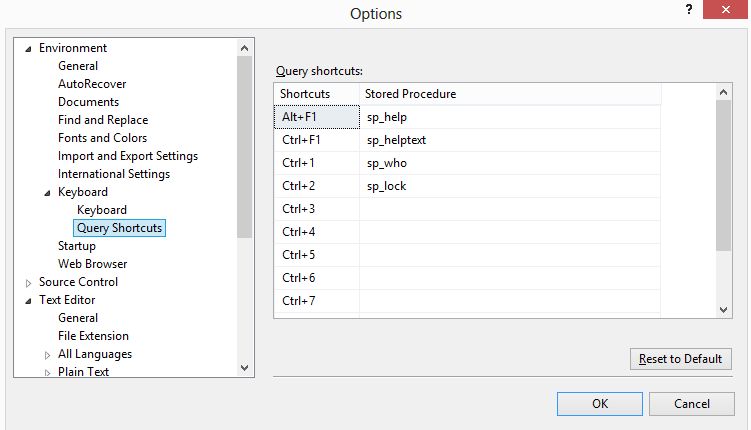Select All Languages tree label
The height and width of the screenshot is (430, 751).
95,354
